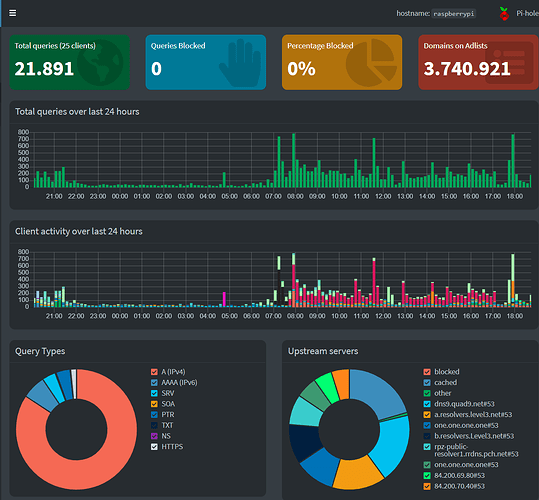The height and width of the screenshot is (500, 539).
Task: Click the 13:00 axis label in Client activity chart
Action: (x=405, y=316)
